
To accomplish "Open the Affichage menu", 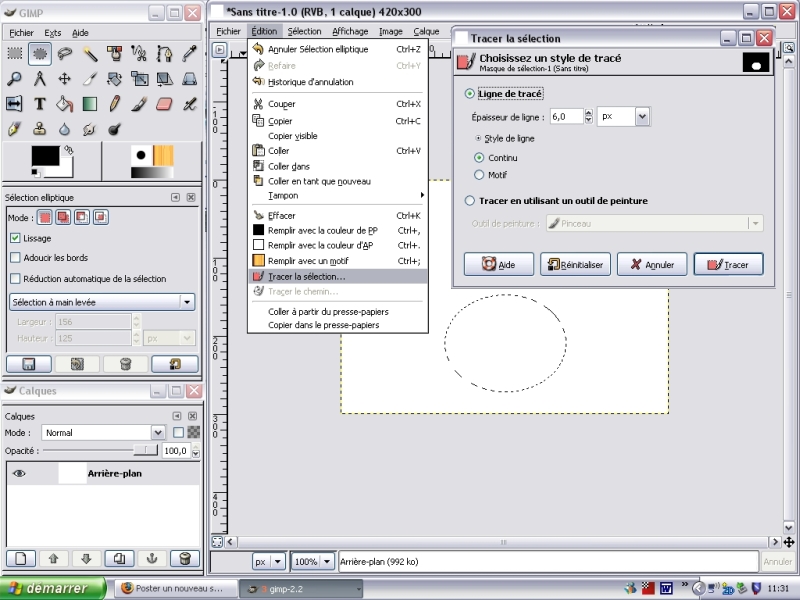I will (350, 31).
